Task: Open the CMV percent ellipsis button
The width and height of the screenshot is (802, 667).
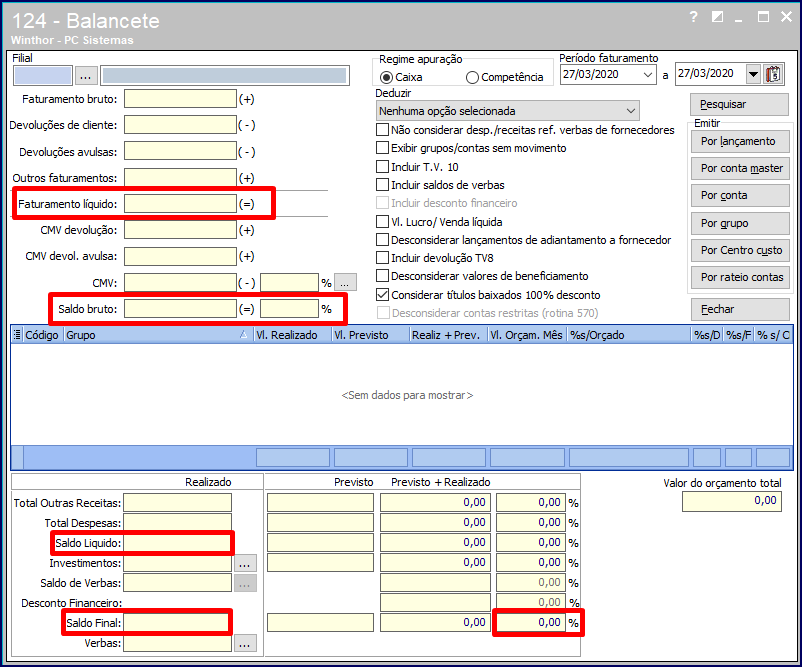Action: click(345, 282)
